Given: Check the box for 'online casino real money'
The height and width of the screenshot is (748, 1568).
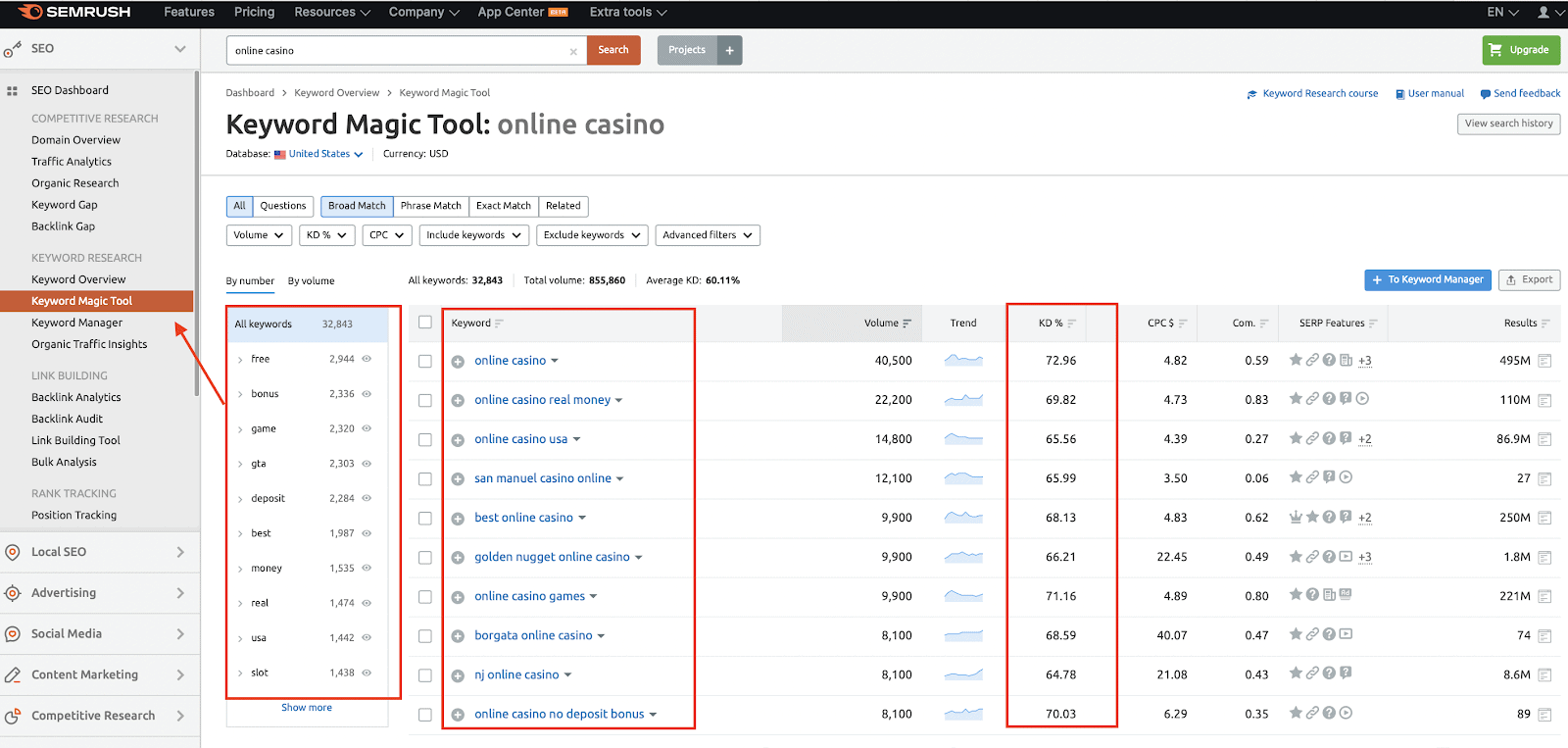Looking at the screenshot, I should click(425, 400).
